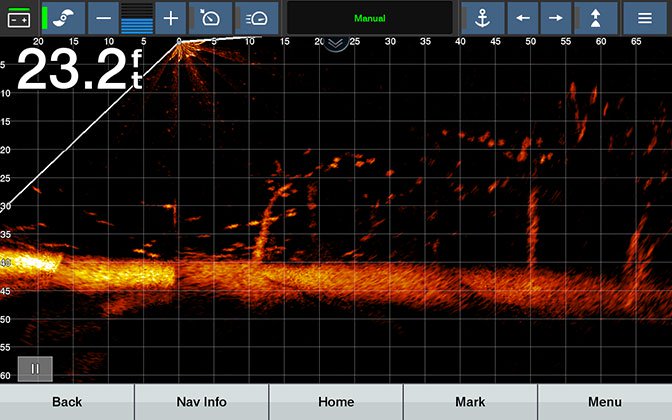Viewport: 672px width, 420px height.
Task: Mark a waypoint with Mark button
Action: pos(470,402)
